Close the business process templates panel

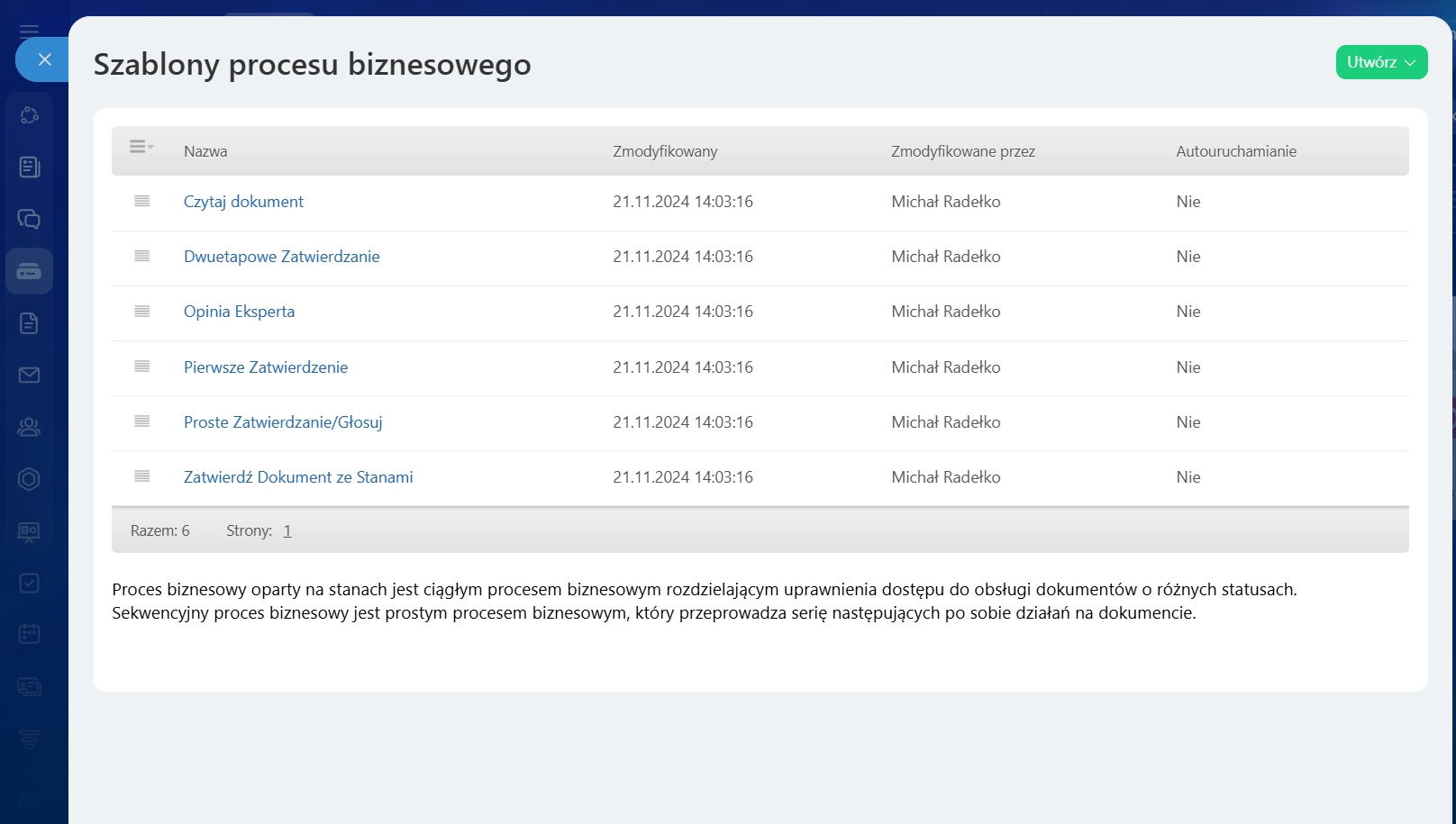(x=44, y=59)
